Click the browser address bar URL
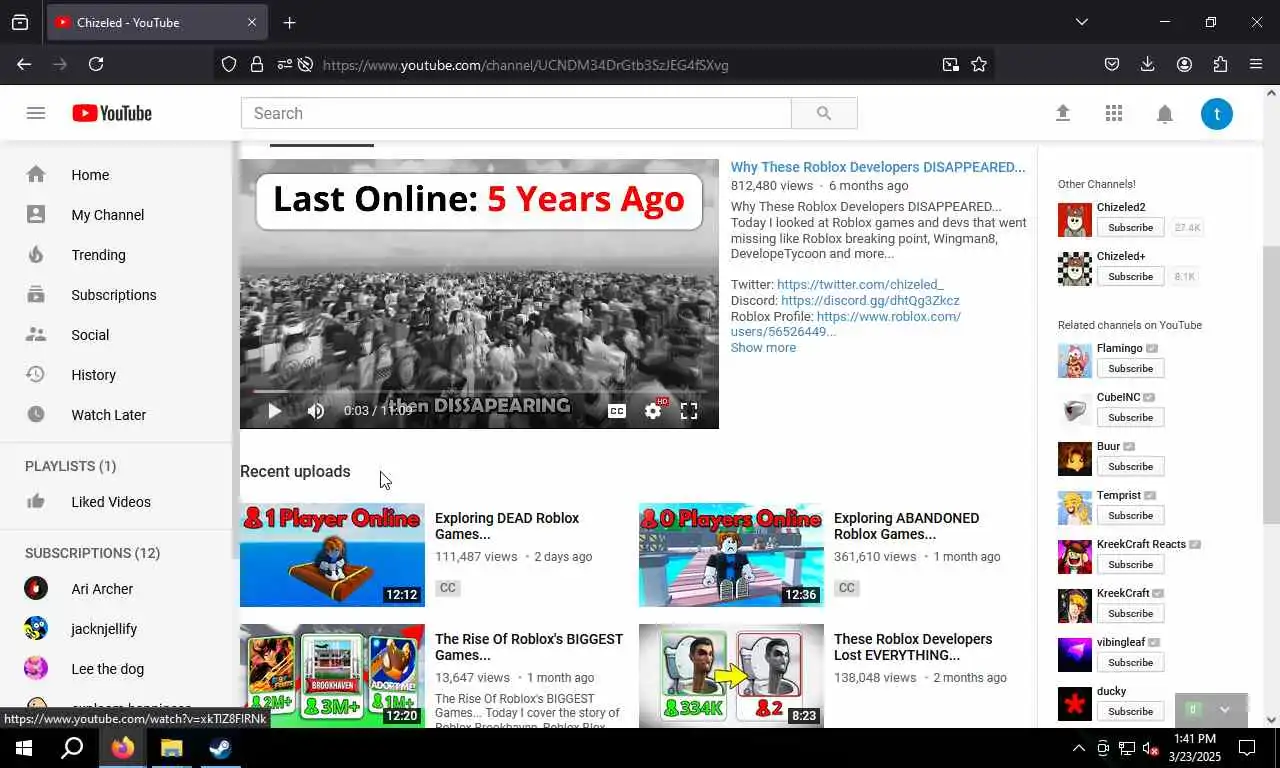Viewport: 1280px width, 768px height. 525,65
